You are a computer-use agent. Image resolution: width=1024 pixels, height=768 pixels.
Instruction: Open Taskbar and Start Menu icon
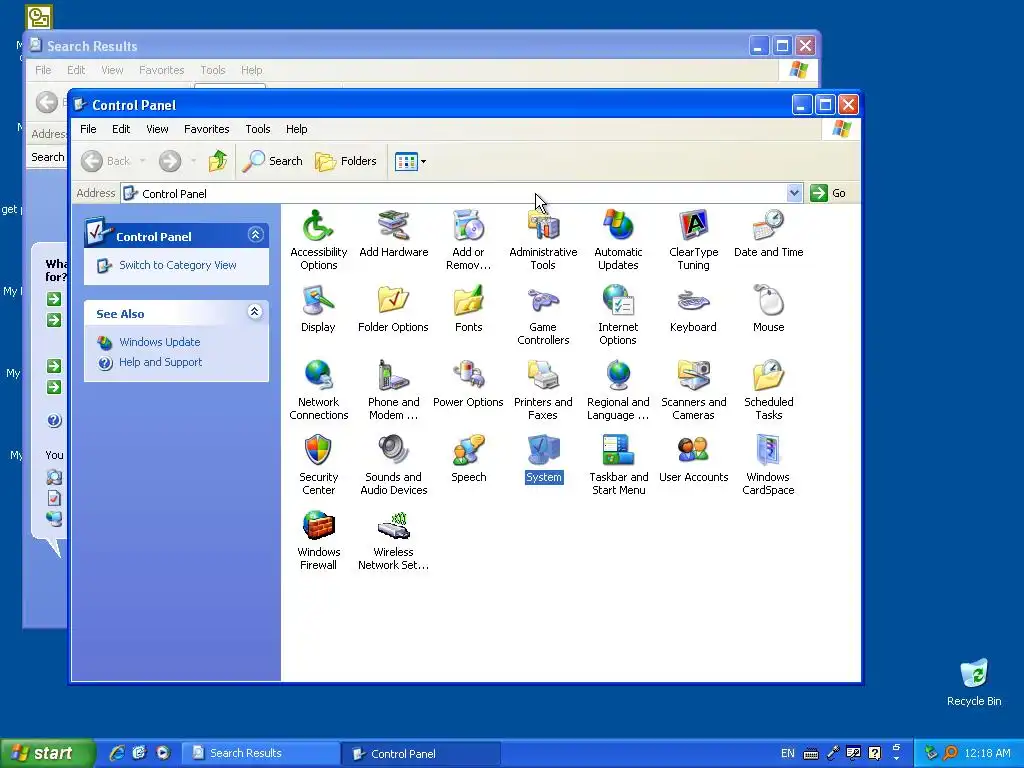coord(618,451)
